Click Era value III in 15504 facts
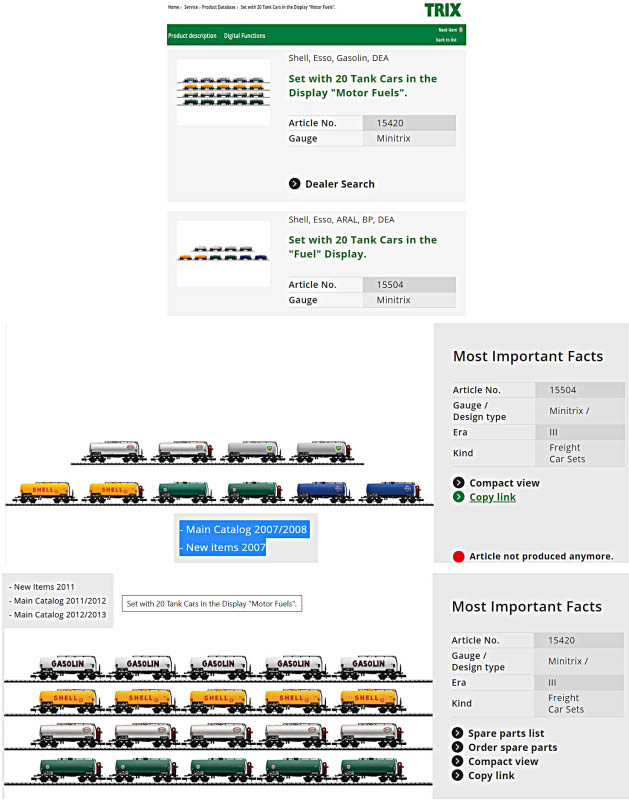This screenshot has height=800, width=629. tap(553, 432)
